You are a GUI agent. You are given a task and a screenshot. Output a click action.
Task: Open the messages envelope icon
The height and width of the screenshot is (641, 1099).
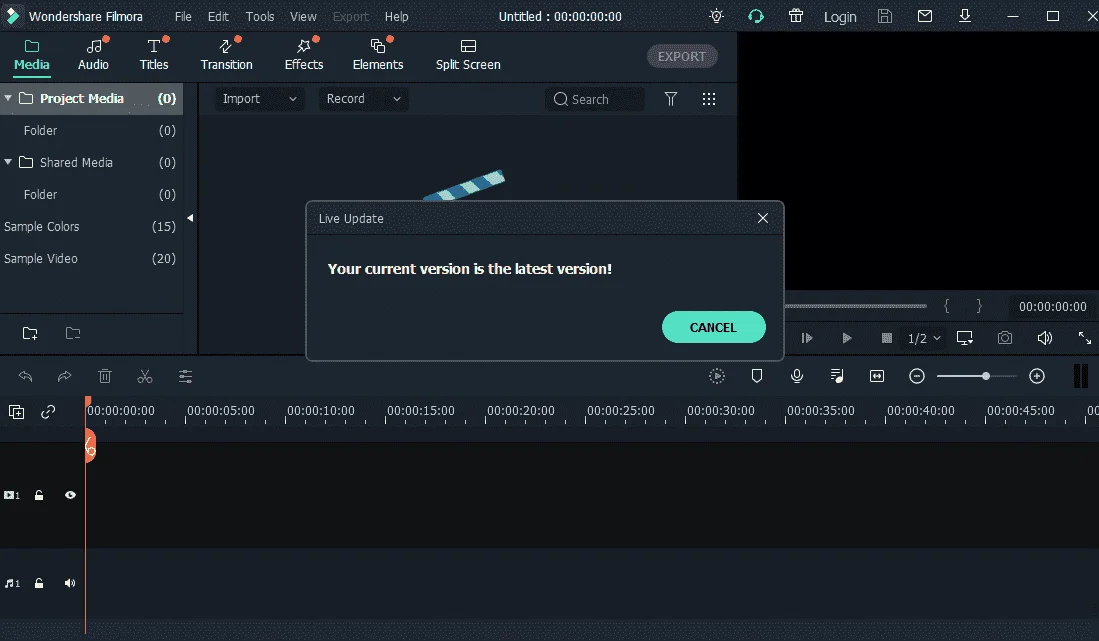click(x=924, y=15)
